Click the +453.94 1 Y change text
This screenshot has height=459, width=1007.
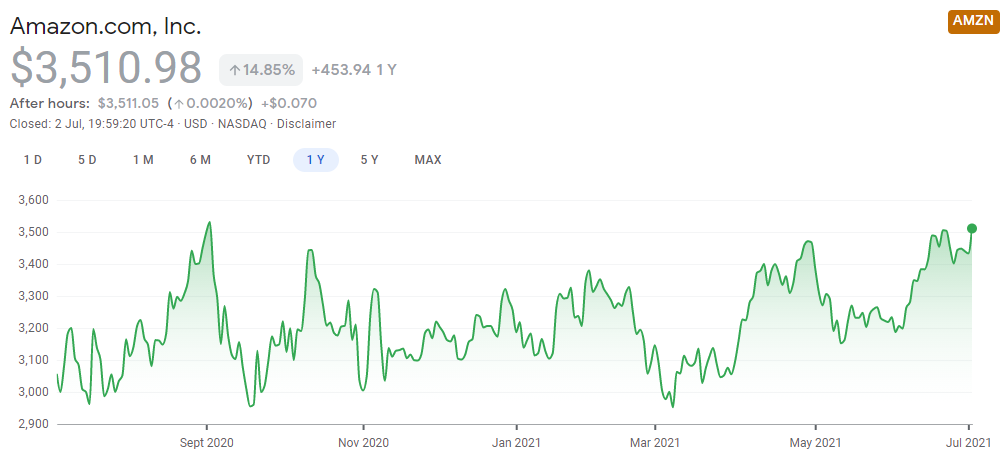[x=354, y=70]
